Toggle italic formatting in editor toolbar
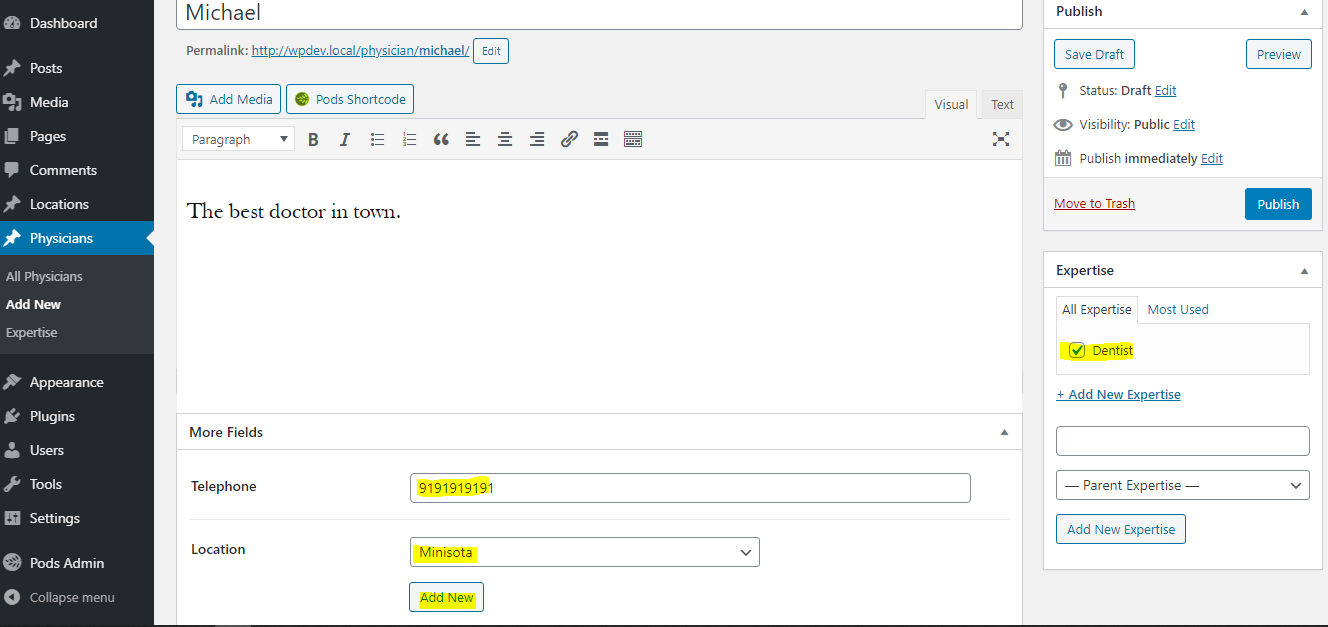This screenshot has height=627, width=1328. tap(345, 139)
